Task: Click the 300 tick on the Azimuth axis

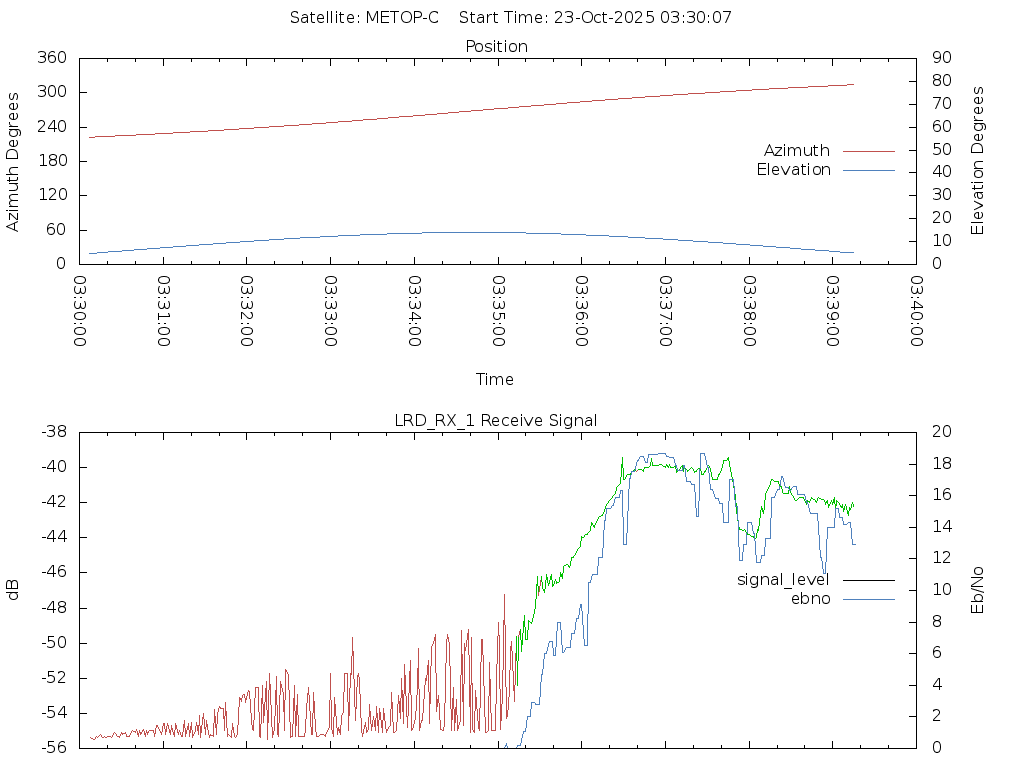Action: pyautogui.click(x=52, y=93)
